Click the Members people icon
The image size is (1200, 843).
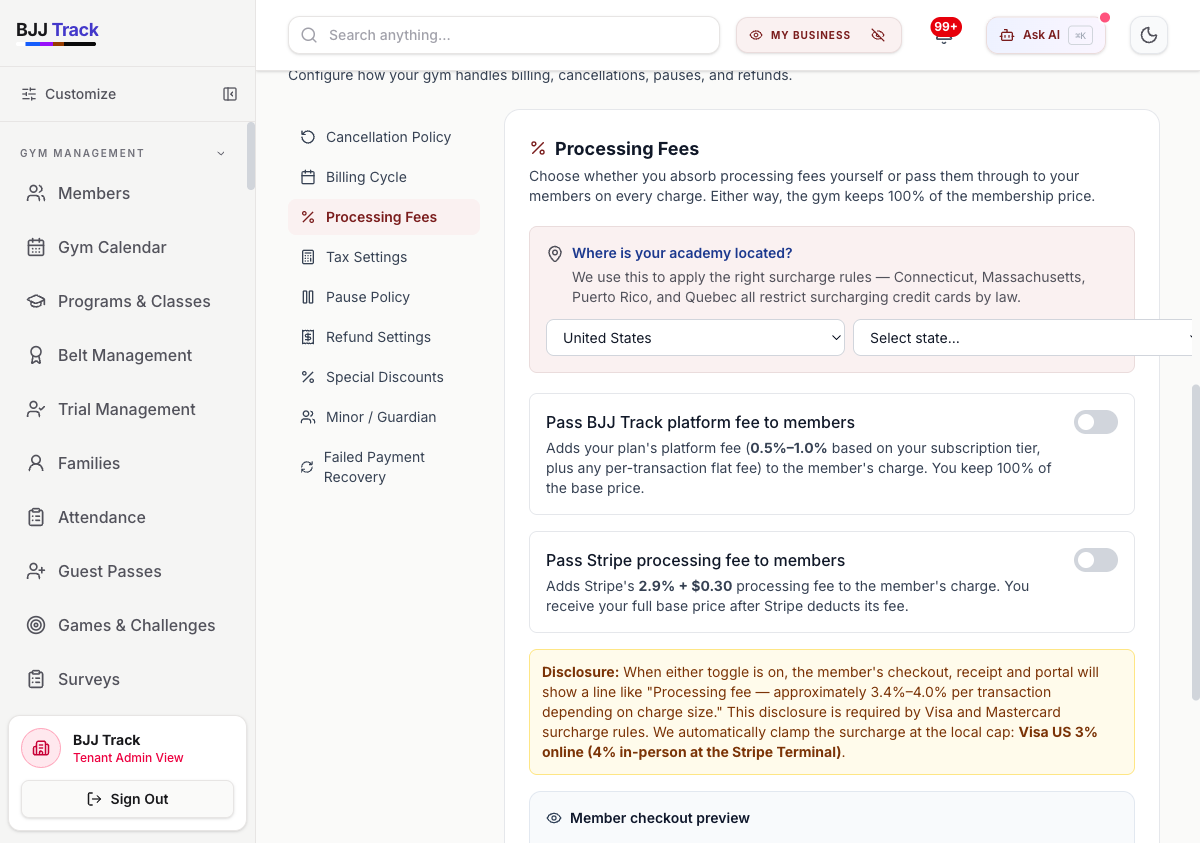[x=36, y=193]
